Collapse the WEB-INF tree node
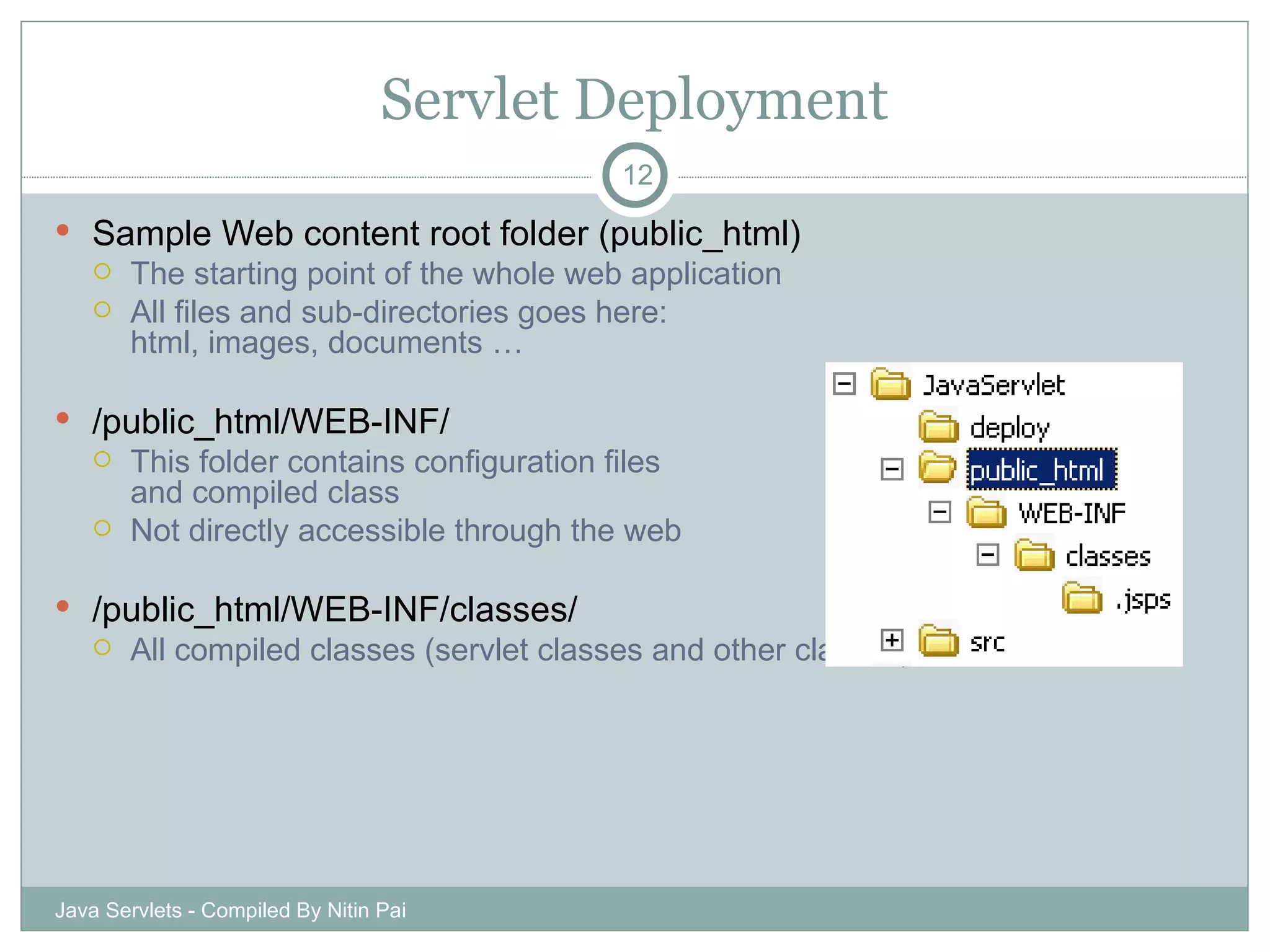Screen dimensions: 1270x952 coord(939,512)
